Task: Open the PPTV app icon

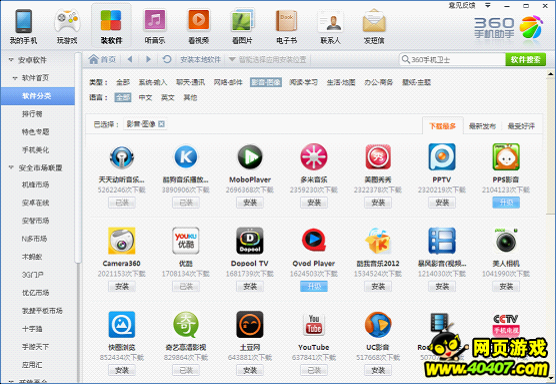Action: point(442,157)
